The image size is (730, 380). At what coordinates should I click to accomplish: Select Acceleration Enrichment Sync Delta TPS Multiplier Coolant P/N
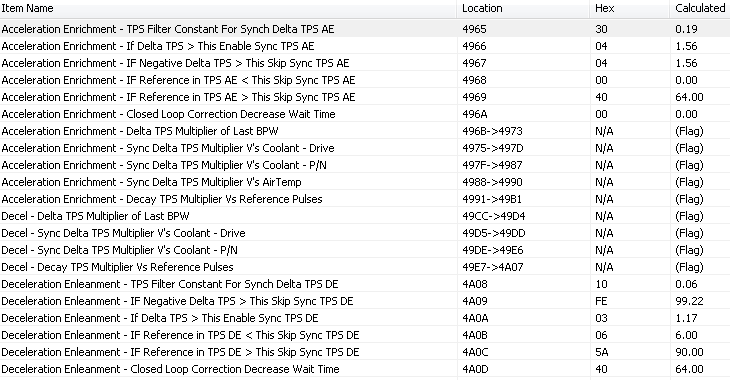tap(365, 165)
